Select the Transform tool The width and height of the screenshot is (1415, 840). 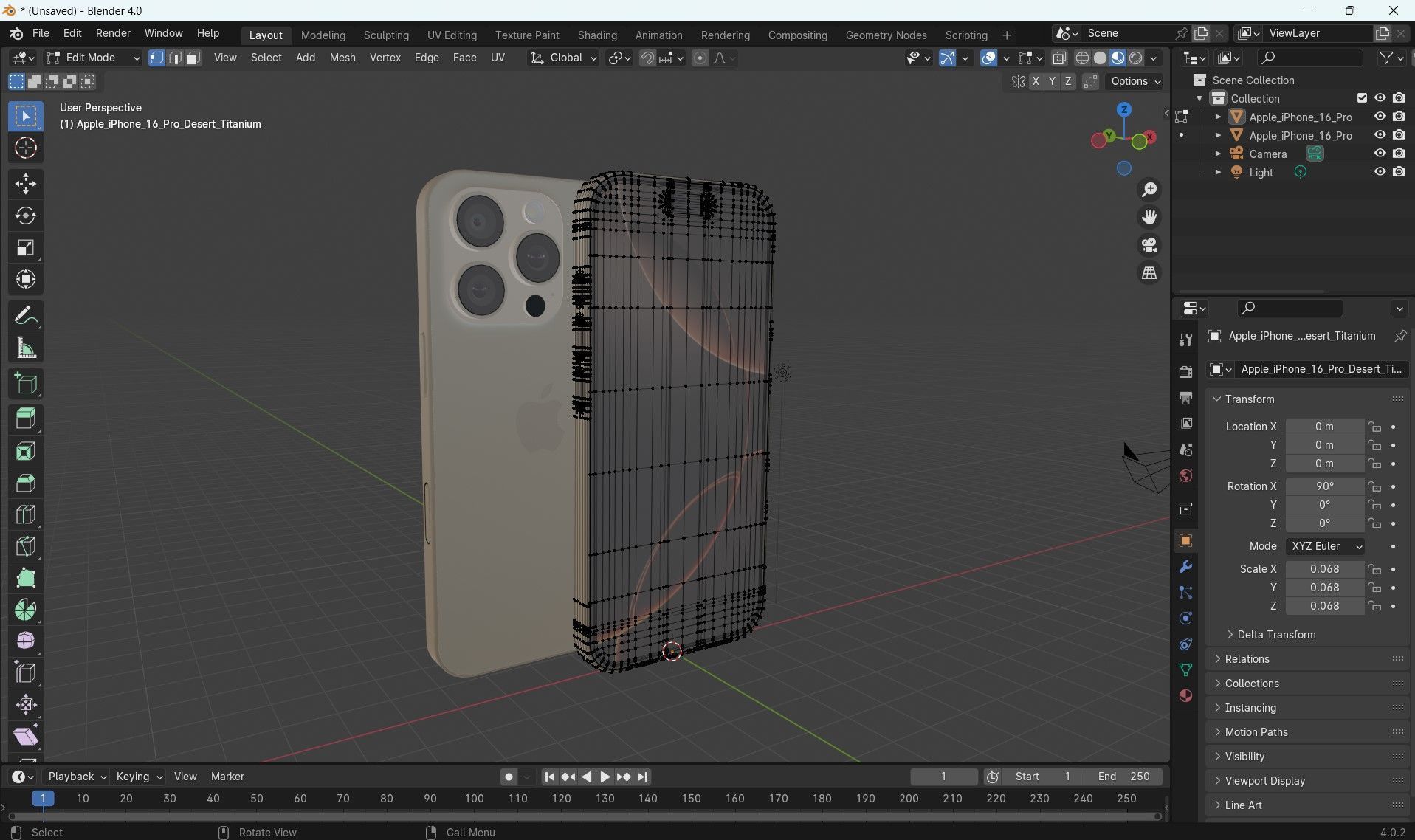pos(26,279)
